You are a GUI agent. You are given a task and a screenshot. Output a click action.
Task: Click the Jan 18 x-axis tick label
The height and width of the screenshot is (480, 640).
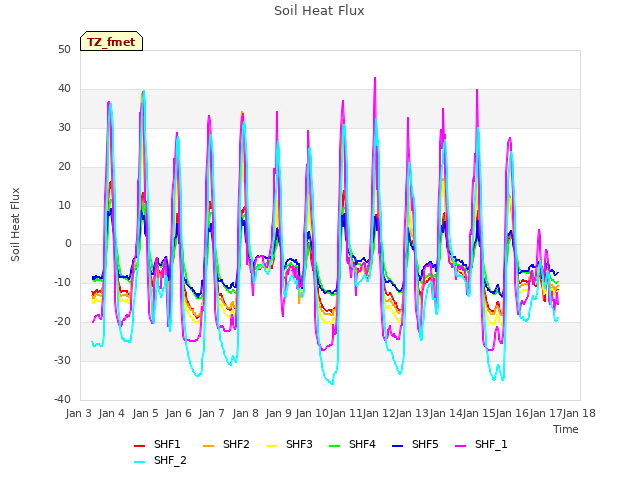tap(579, 413)
